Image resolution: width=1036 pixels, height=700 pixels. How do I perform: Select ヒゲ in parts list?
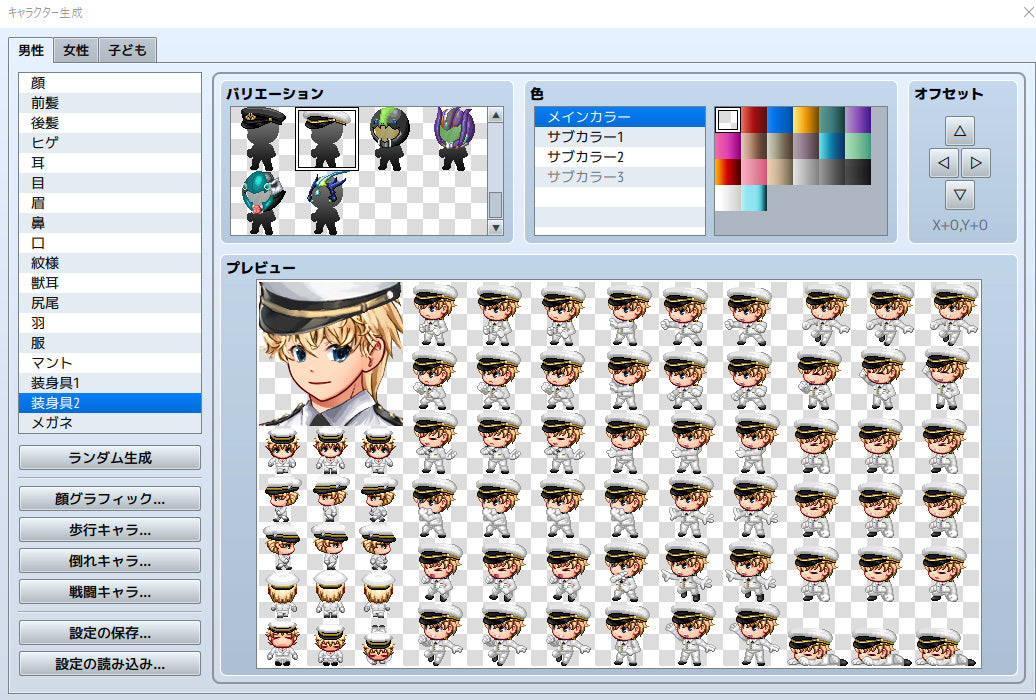pyautogui.click(x=110, y=142)
